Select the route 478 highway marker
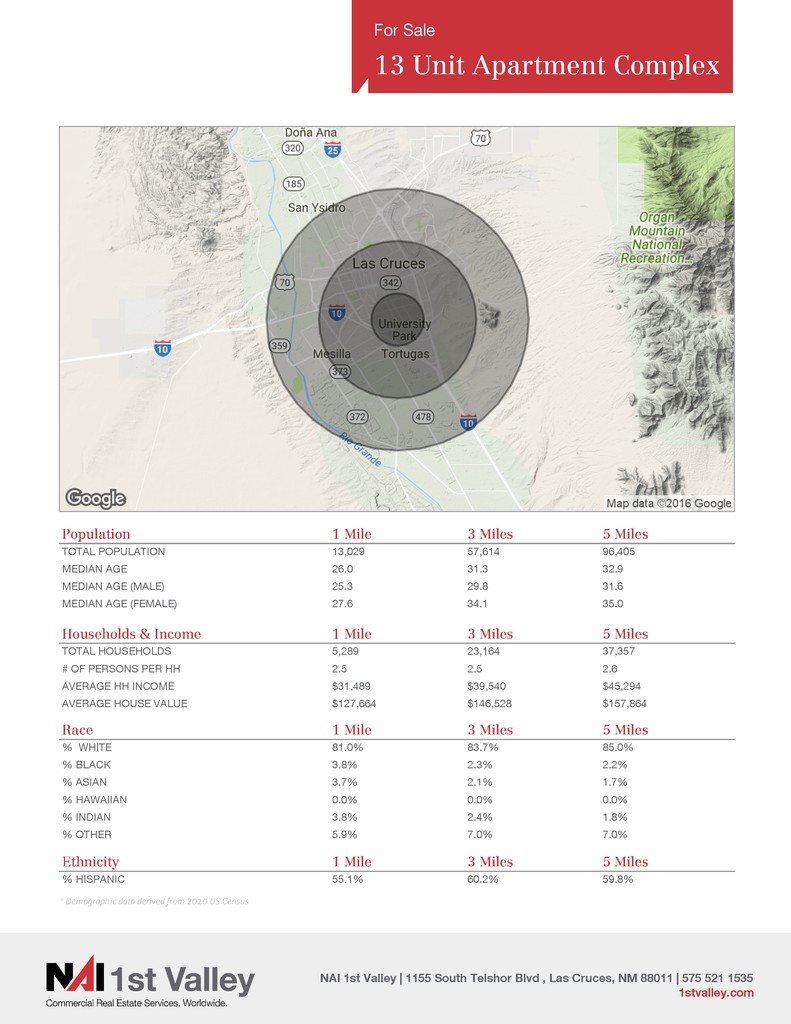 tap(423, 416)
